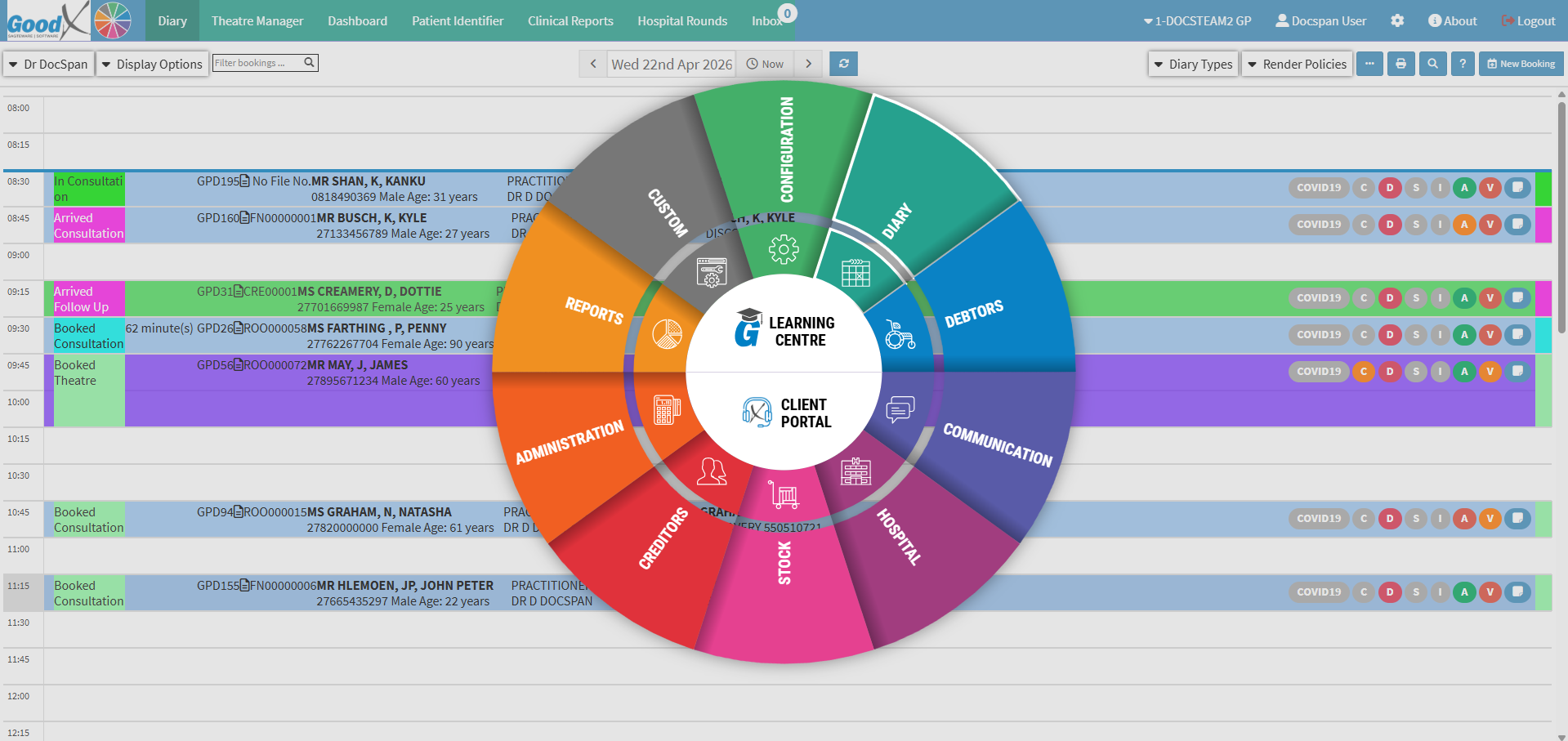Log out using the Logout link

1528,21
